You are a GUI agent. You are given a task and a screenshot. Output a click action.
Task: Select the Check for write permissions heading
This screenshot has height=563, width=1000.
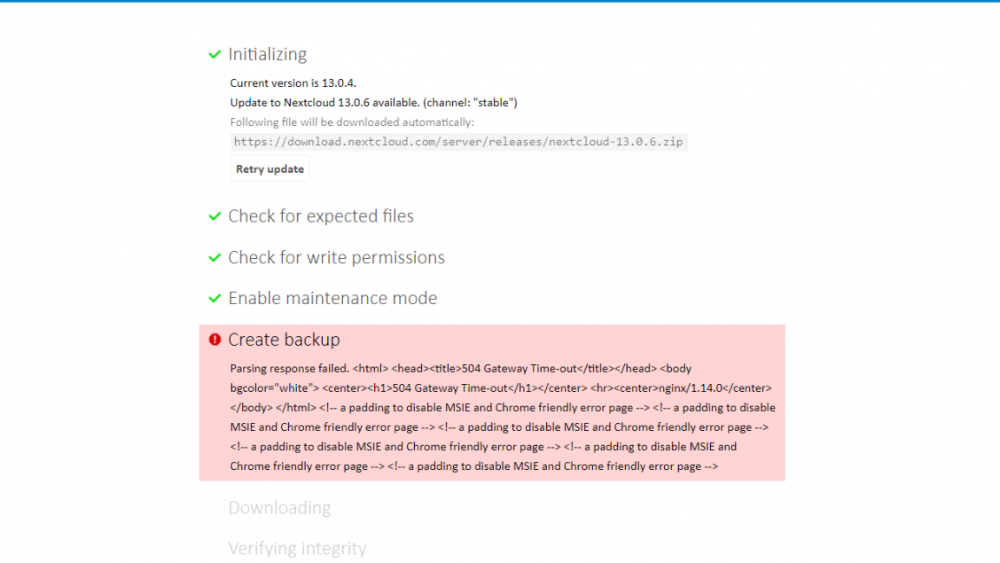336,258
